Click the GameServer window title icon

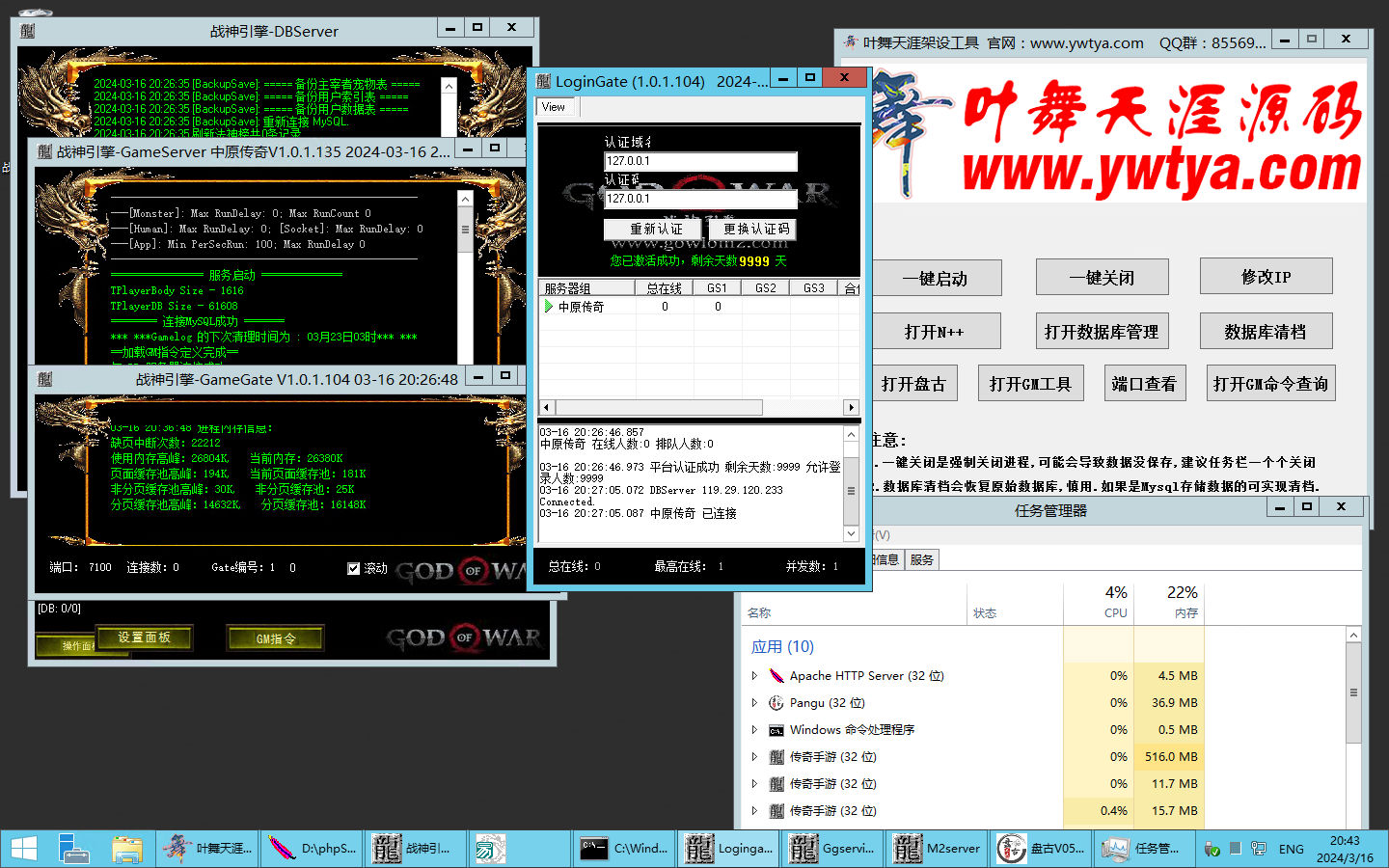click(45, 151)
